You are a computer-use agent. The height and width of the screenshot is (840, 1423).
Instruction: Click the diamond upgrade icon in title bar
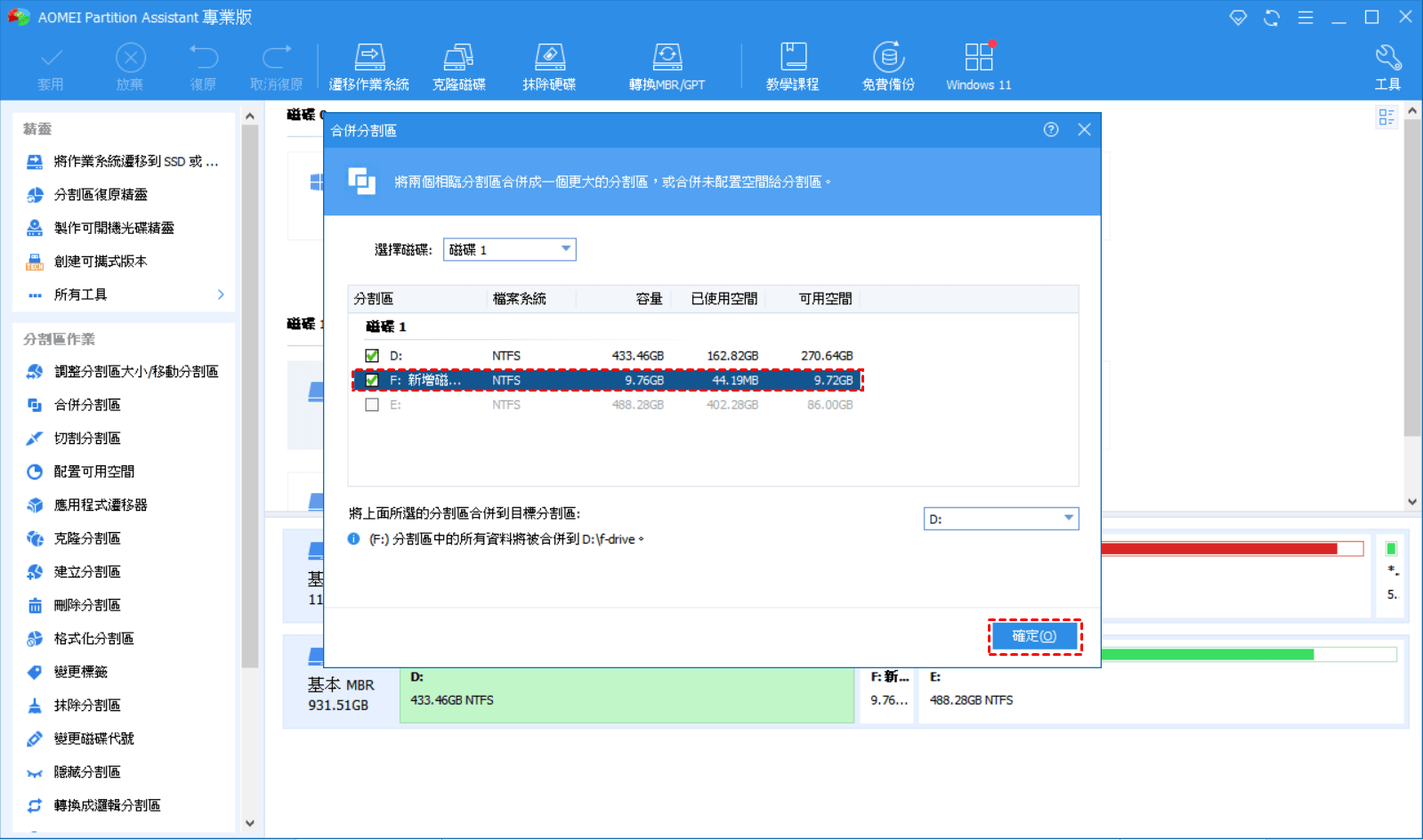pos(1238,18)
